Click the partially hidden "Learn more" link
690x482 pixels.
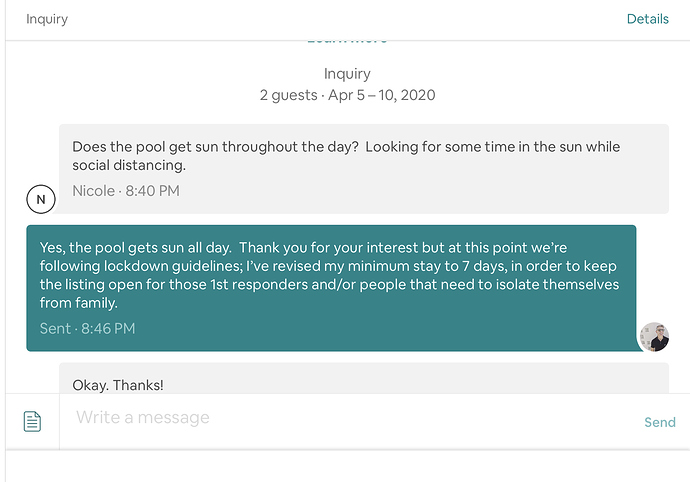click(346, 41)
